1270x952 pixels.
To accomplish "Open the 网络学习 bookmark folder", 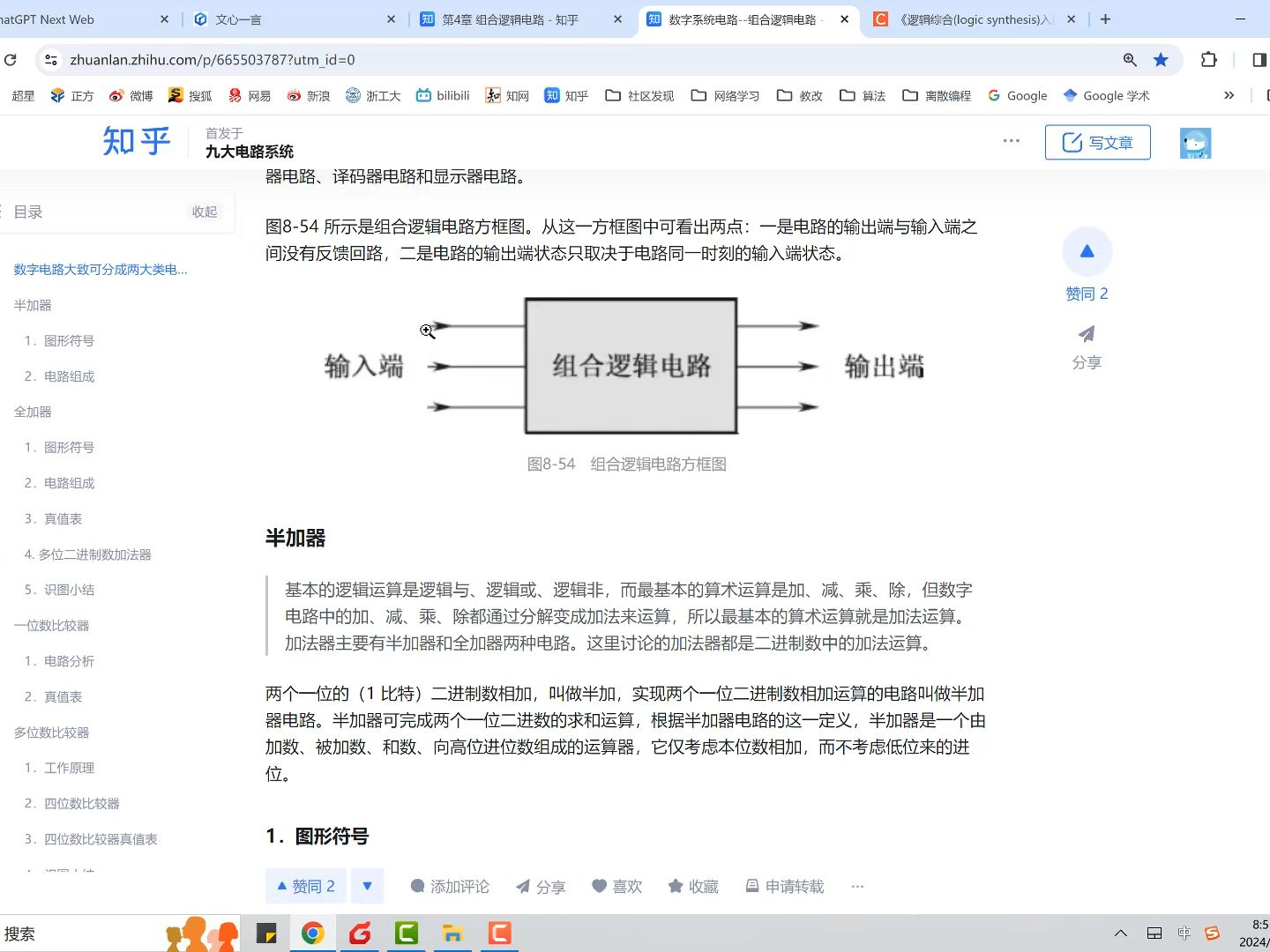I will click(x=725, y=95).
